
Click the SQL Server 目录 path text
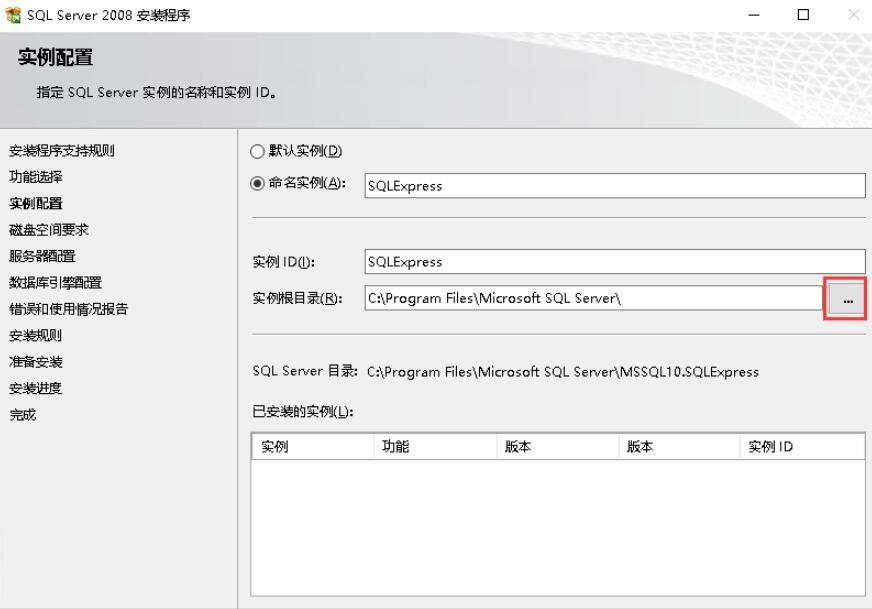563,372
